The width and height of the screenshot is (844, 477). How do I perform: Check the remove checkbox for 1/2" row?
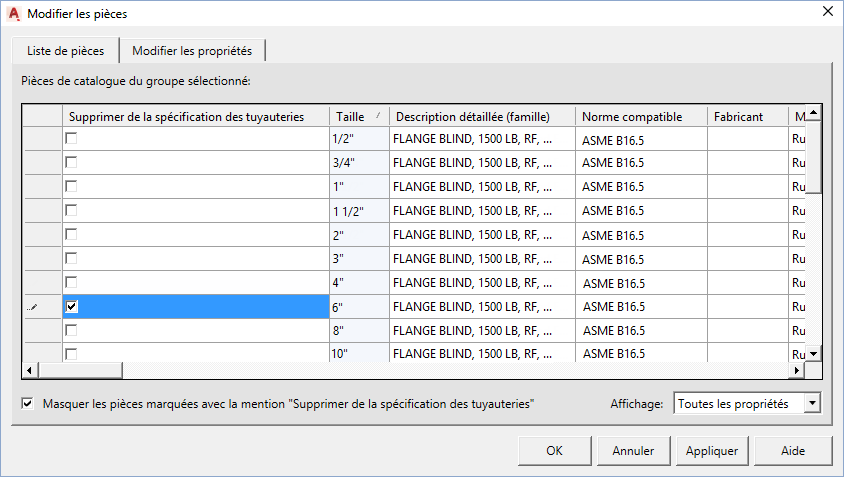[x=72, y=139]
